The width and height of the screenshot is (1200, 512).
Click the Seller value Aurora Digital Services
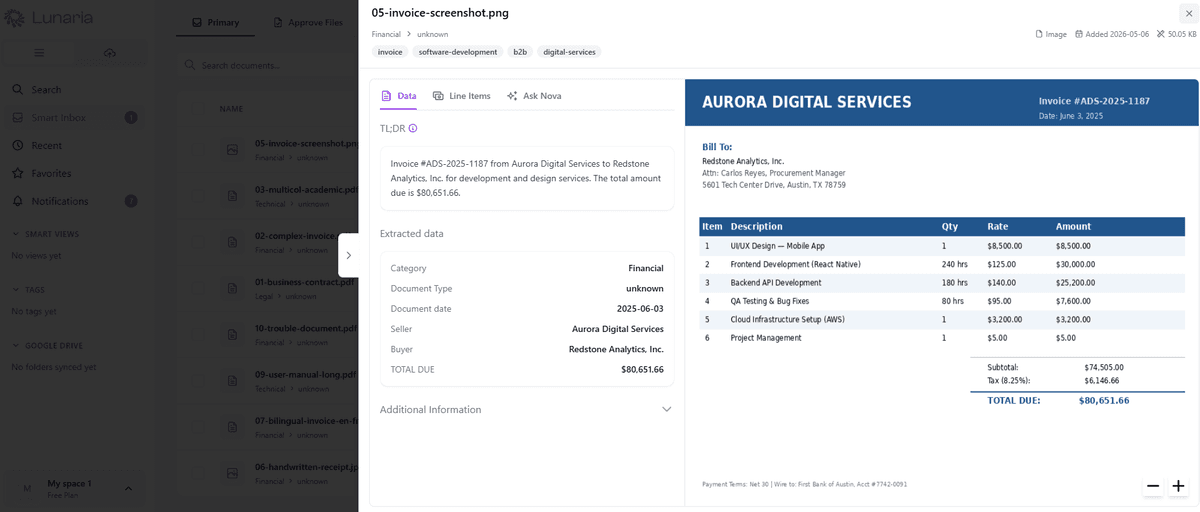617,329
